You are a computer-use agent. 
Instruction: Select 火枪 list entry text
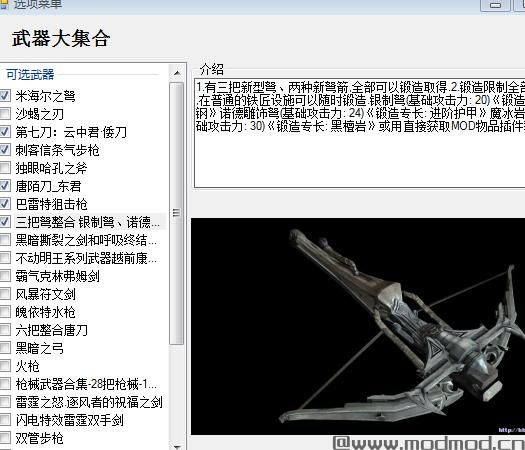point(27,366)
